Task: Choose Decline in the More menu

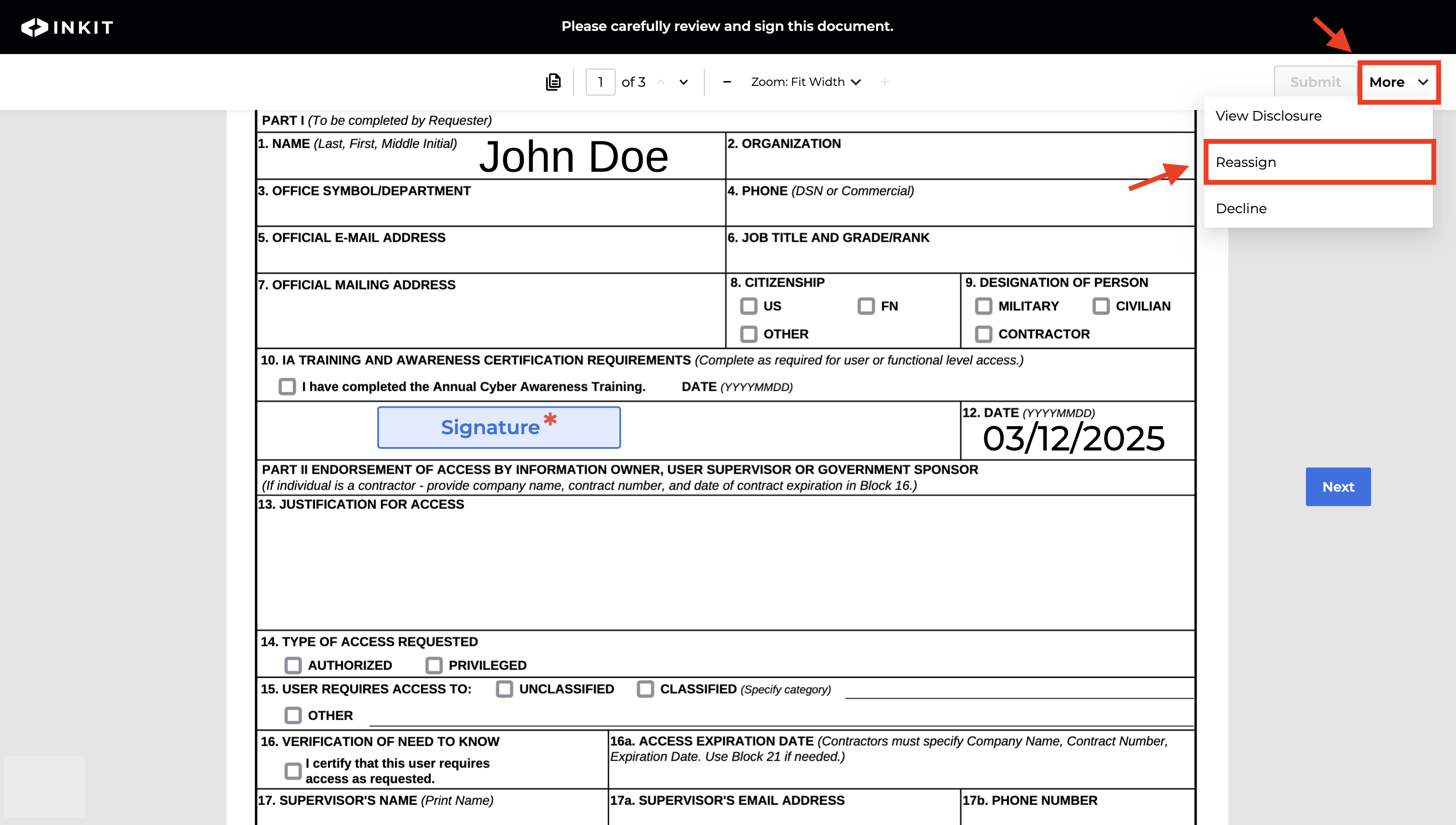Action: (x=1241, y=208)
